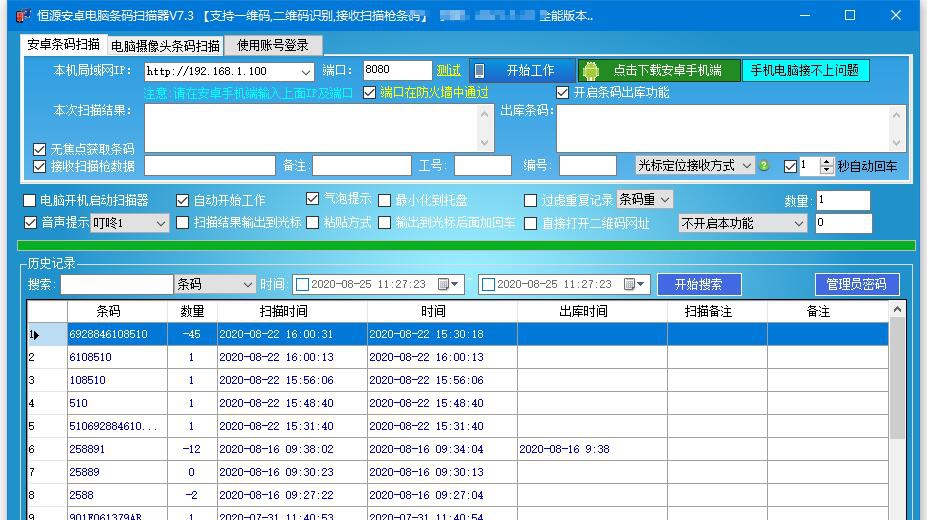Click the 测试 port test link
The width and height of the screenshot is (927, 520).
(x=448, y=71)
